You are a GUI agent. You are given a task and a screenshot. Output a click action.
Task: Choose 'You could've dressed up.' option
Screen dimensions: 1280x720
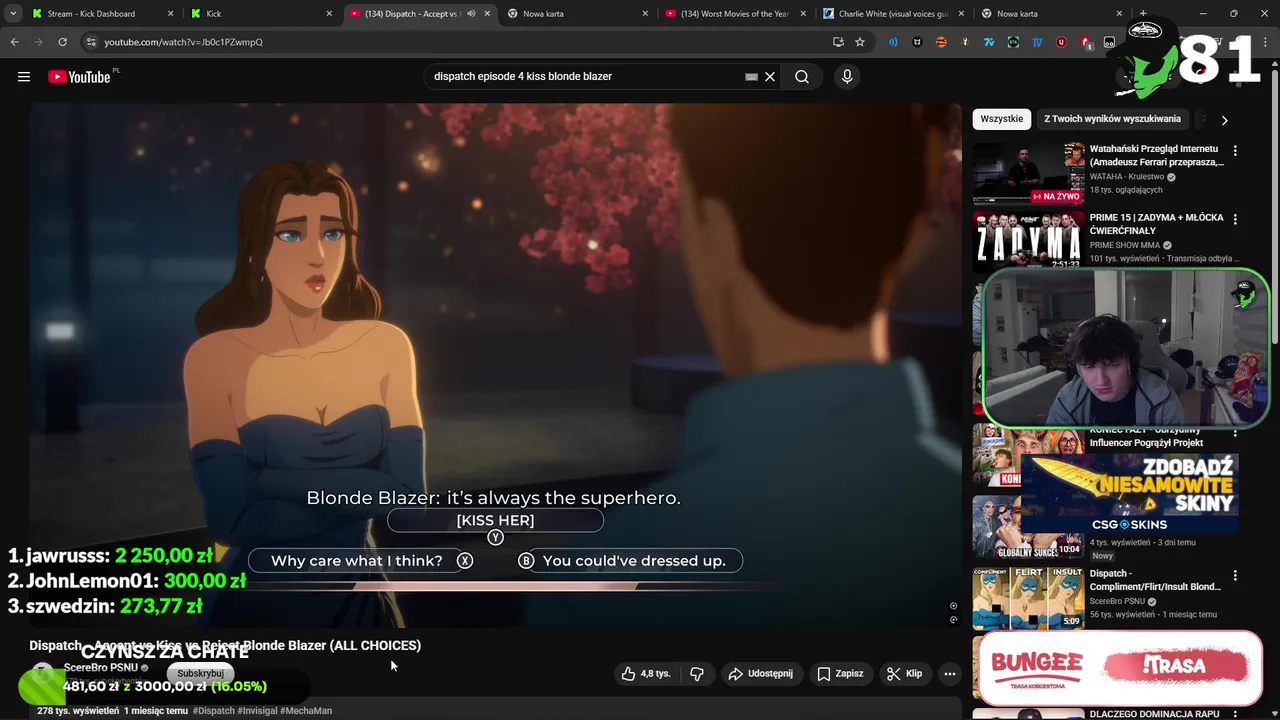[630, 561]
